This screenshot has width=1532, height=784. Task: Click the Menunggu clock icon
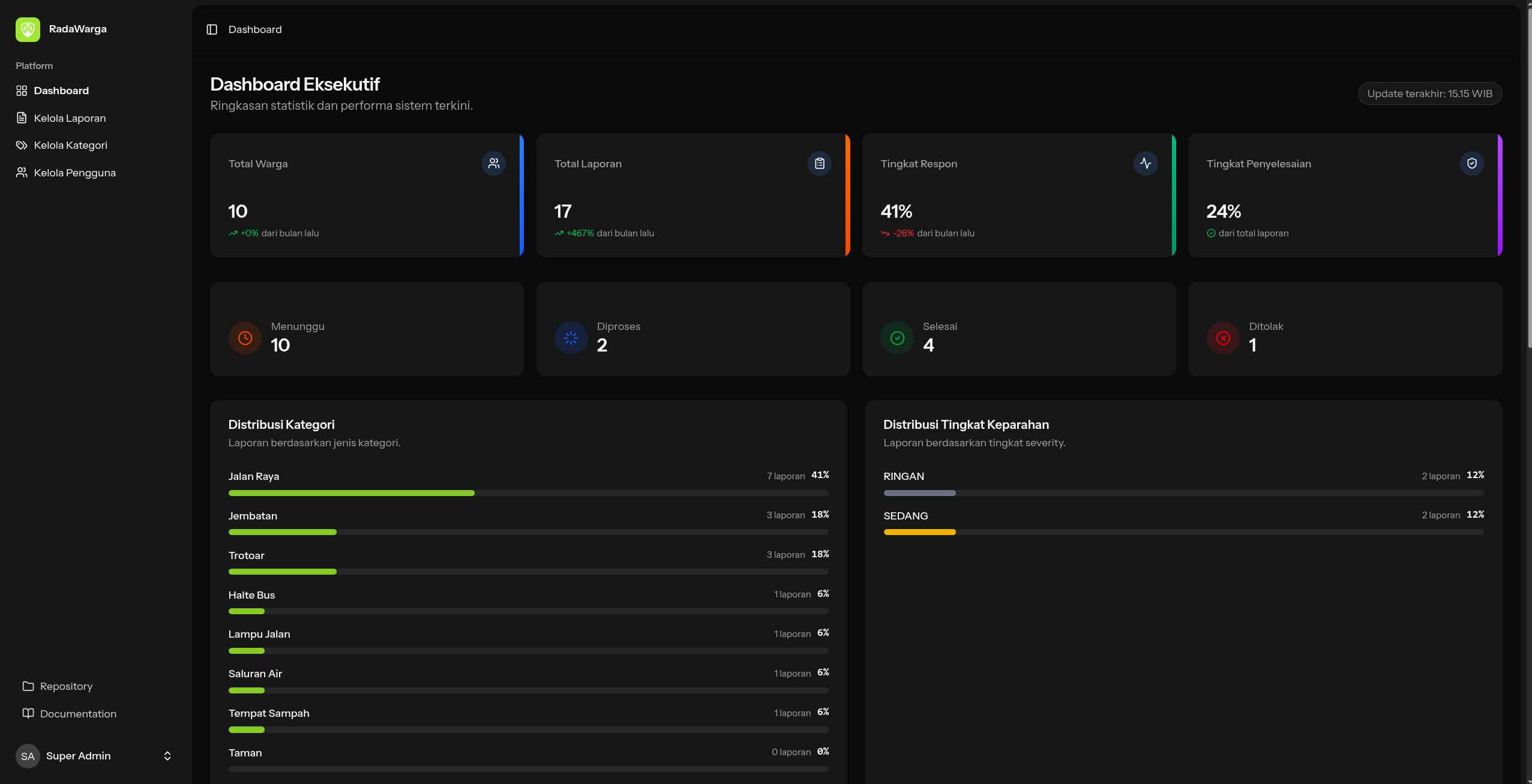click(x=245, y=338)
